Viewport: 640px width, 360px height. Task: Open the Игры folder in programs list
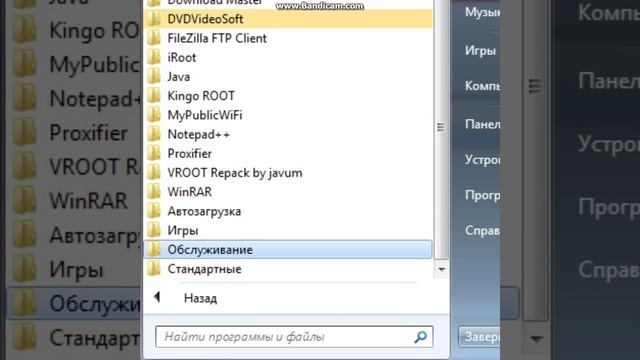(x=288, y=231)
